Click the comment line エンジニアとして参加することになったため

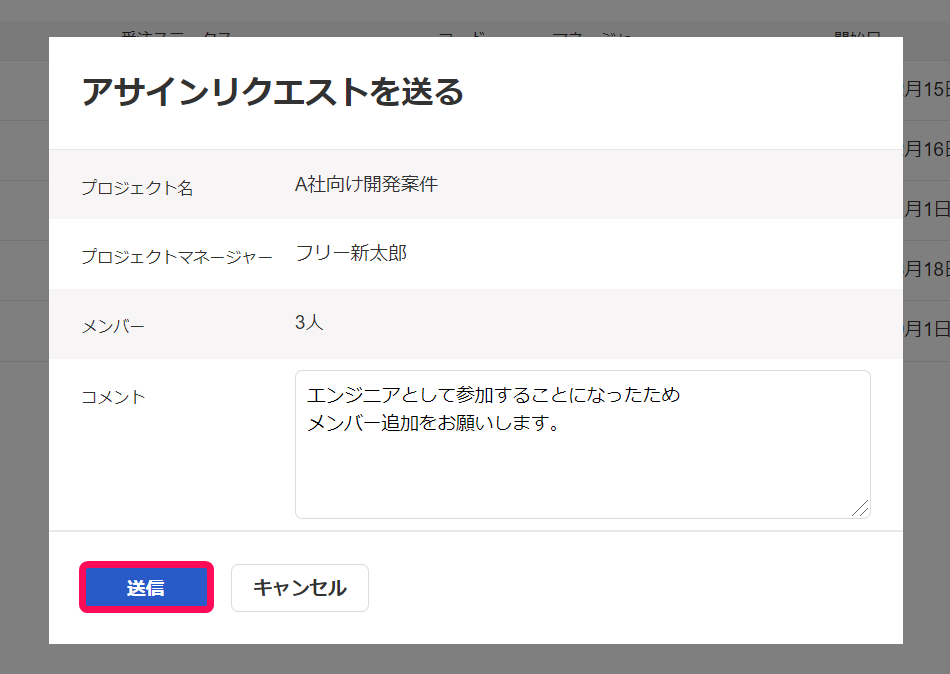point(494,395)
